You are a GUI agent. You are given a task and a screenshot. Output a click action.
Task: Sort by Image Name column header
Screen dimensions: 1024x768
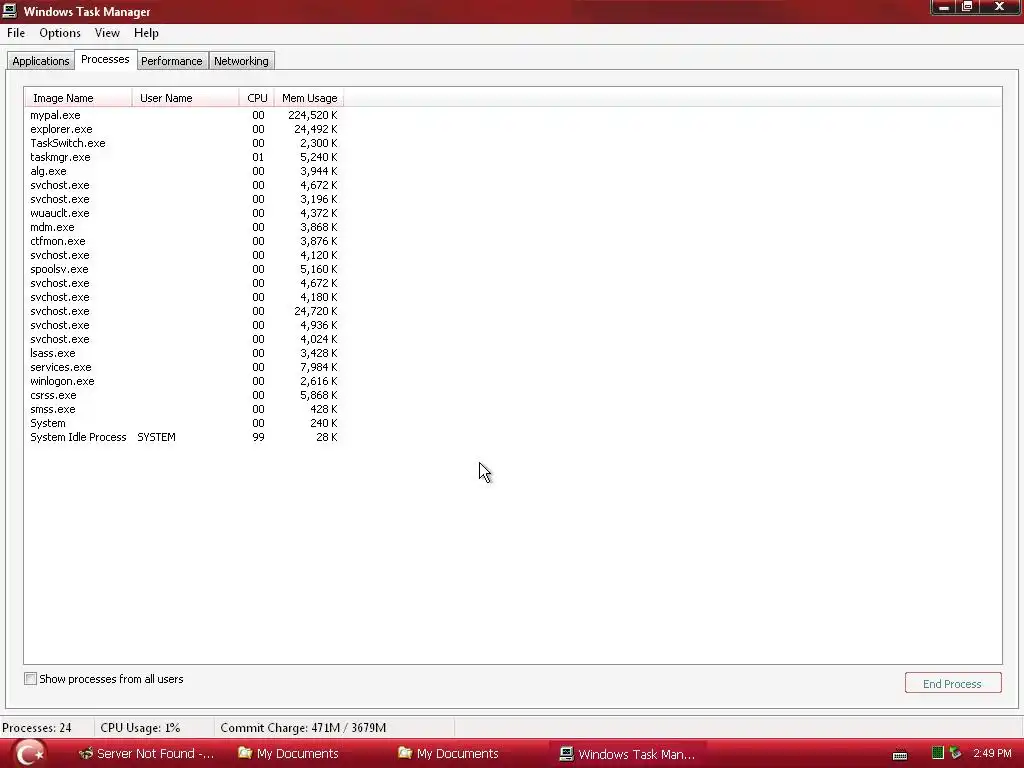point(78,98)
